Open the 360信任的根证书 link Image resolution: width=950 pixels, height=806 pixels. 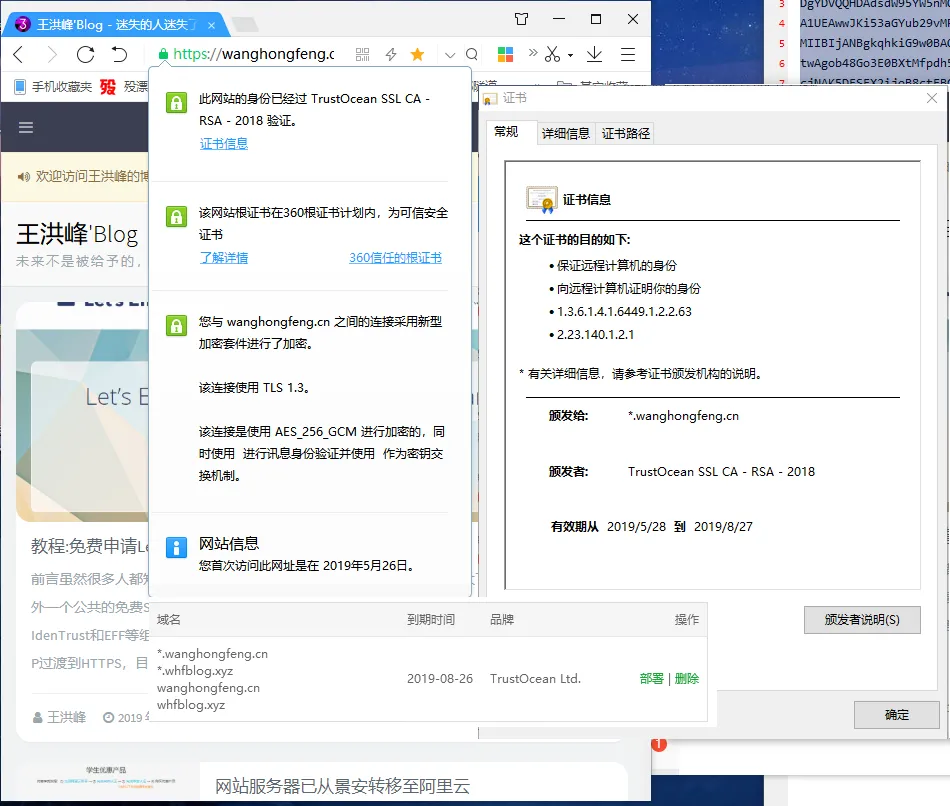(395, 258)
